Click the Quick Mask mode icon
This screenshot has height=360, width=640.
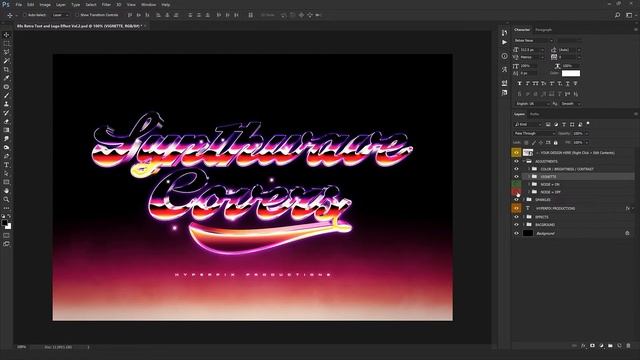[x=7, y=236]
